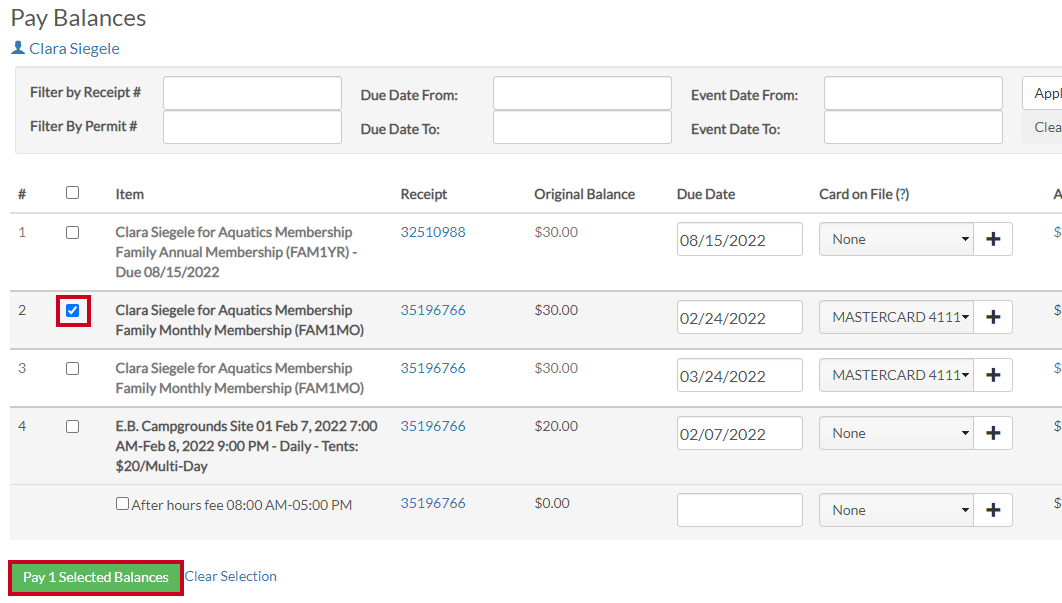The image size is (1062, 603).
Task: Click the Original Balance column header
Action: [x=585, y=194]
